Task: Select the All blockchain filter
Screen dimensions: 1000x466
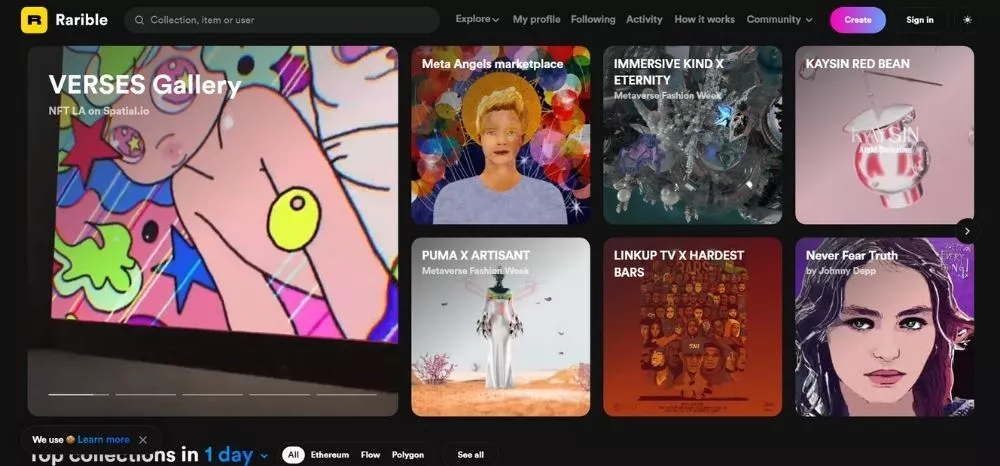Action: [x=293, y=455]
